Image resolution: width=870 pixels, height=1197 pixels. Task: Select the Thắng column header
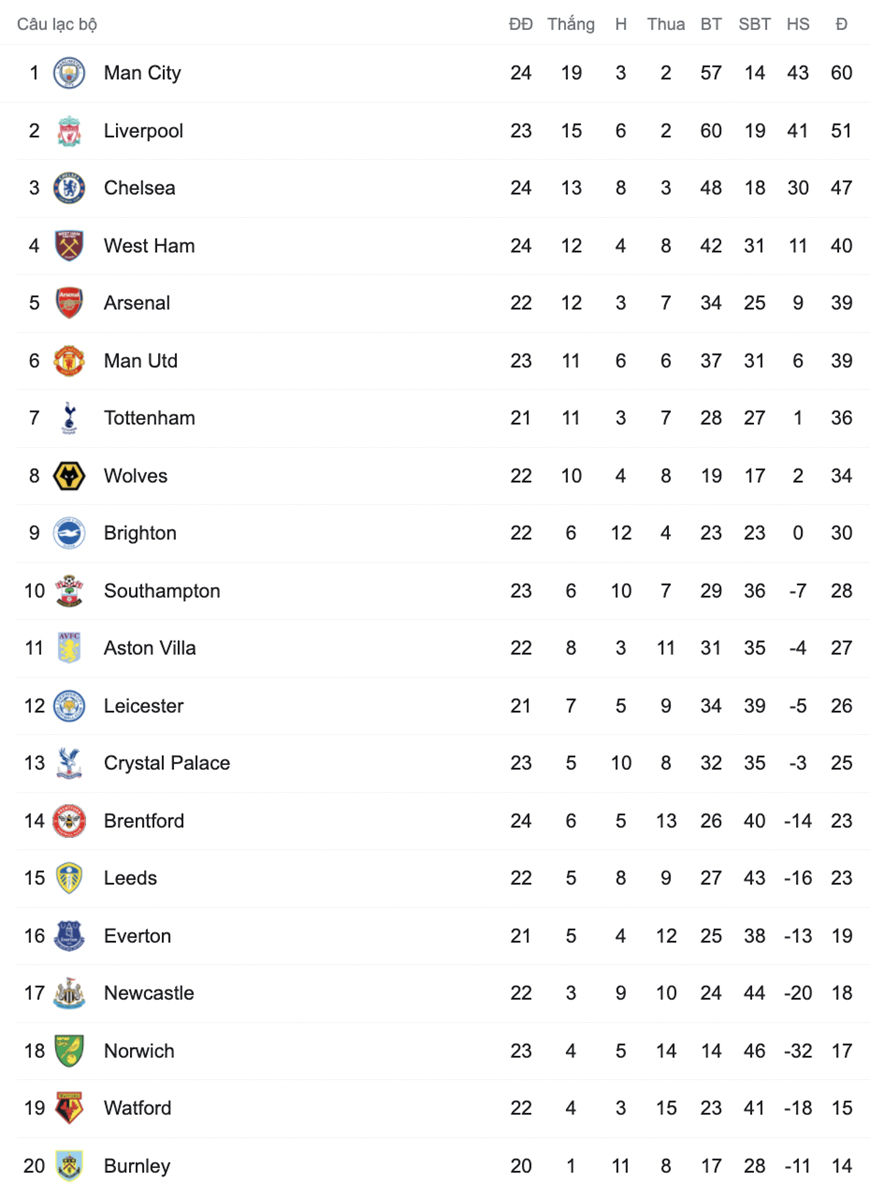point(571,24)
